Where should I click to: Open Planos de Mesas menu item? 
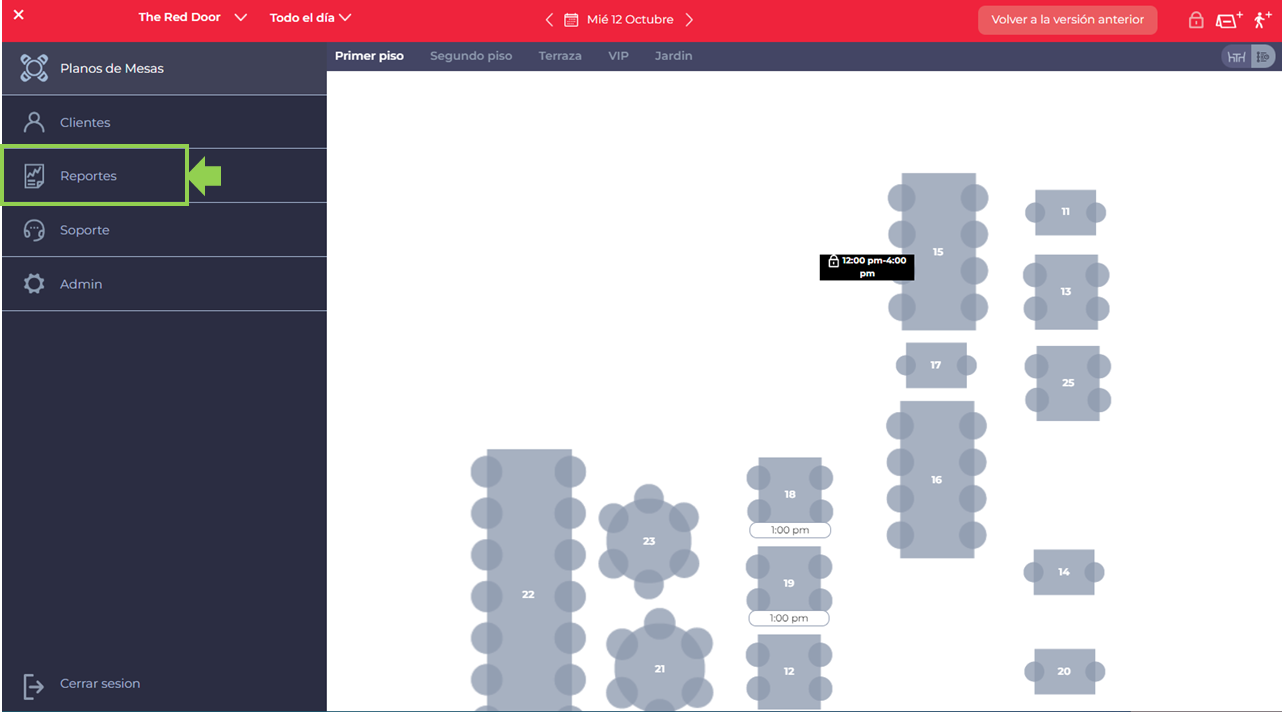pyautogui.click(x=164, y=68)
